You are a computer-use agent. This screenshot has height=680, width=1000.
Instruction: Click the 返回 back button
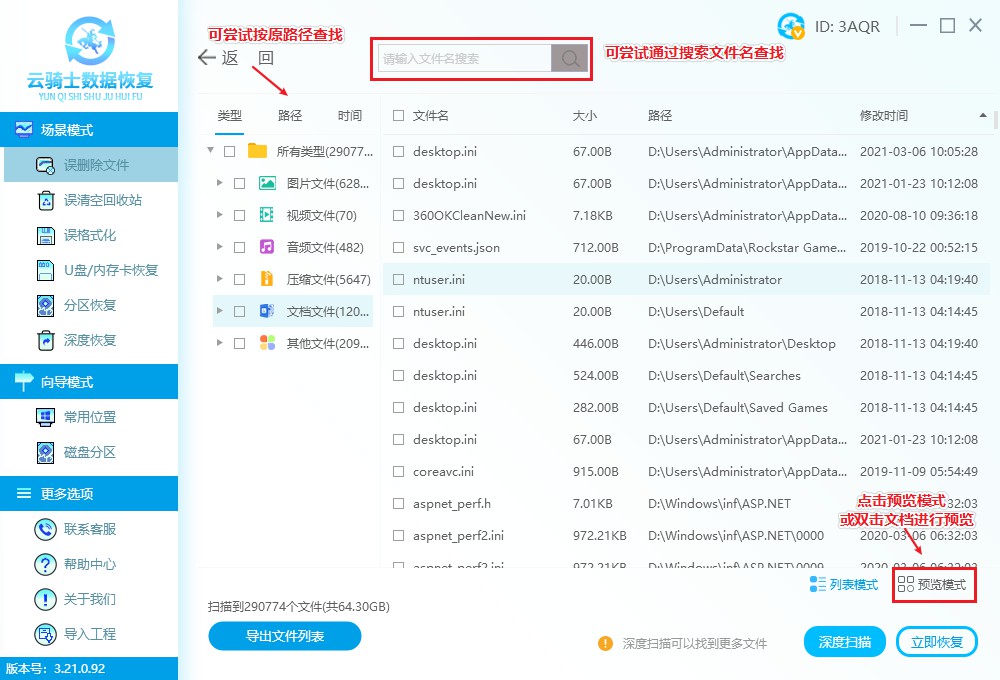(237, 58)
